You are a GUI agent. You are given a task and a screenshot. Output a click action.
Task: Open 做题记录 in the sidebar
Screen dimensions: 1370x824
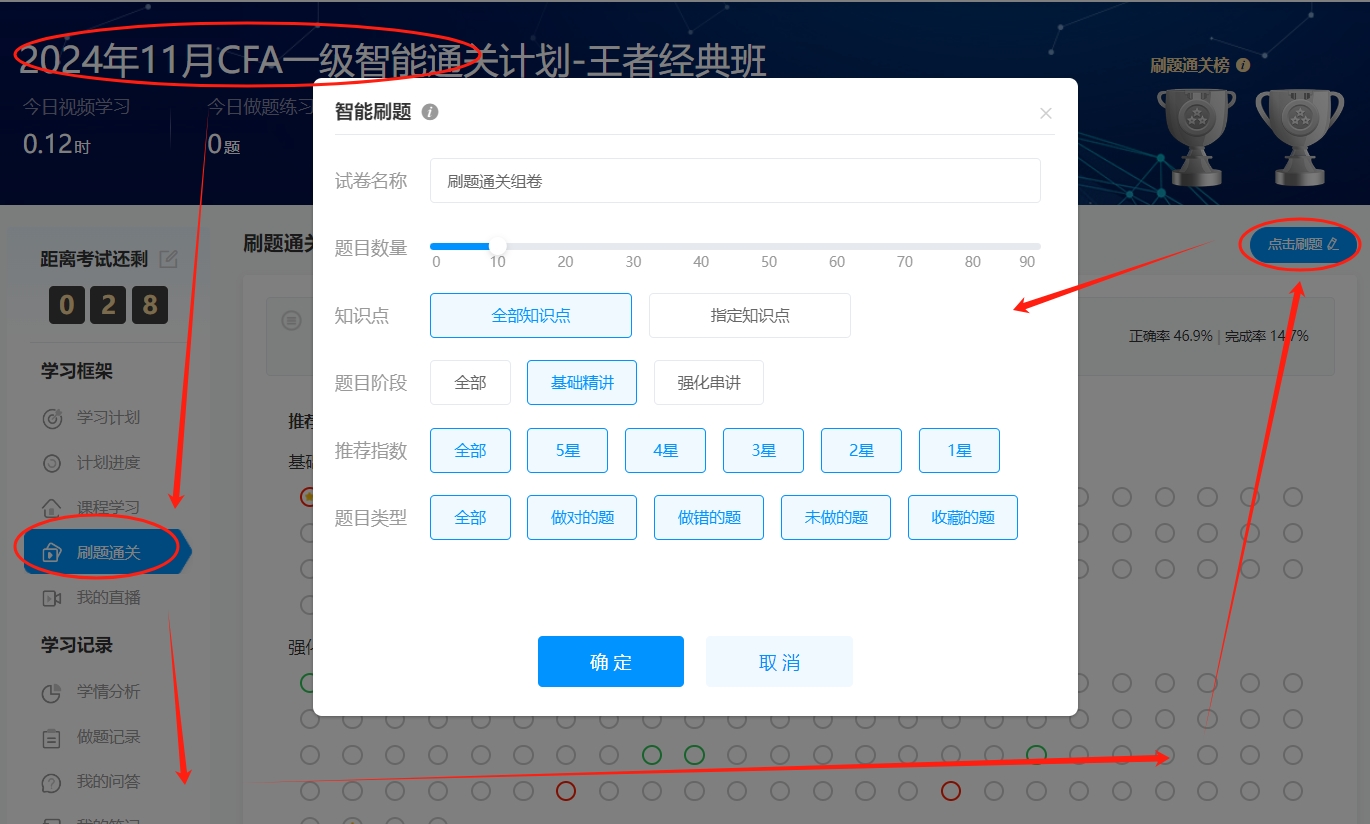tap(108, 736)
